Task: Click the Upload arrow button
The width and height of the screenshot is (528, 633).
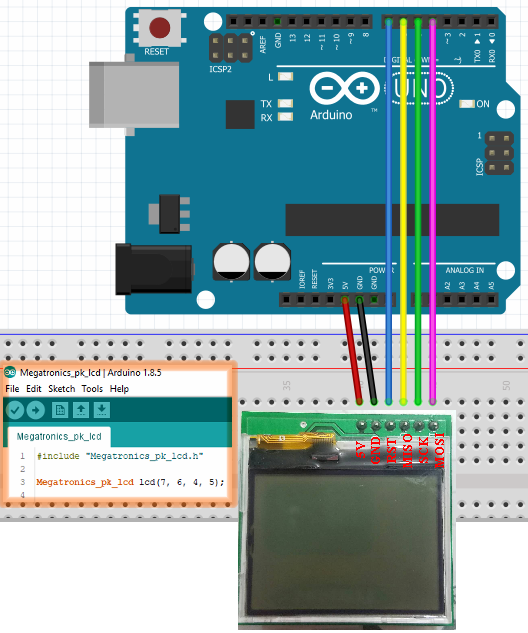Action: (x=36, y=410)
